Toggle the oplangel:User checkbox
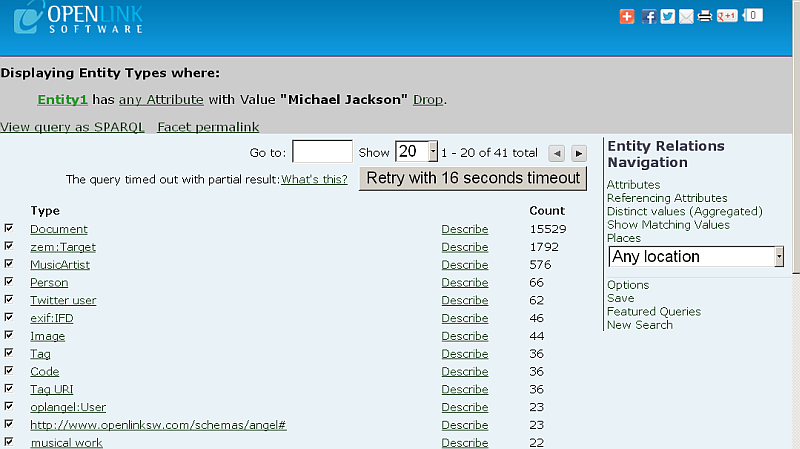The height and width of the screenshot is (449, 800). click(x=9, y=406)
